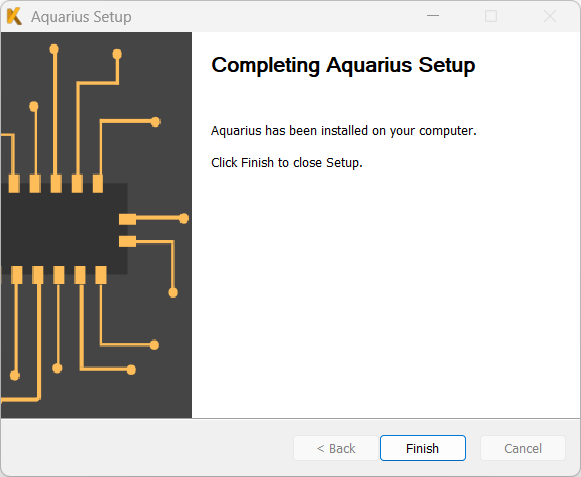Click the greyed-out maximize icon
Screen dimensions: 581x477
(x=491, y=16)
